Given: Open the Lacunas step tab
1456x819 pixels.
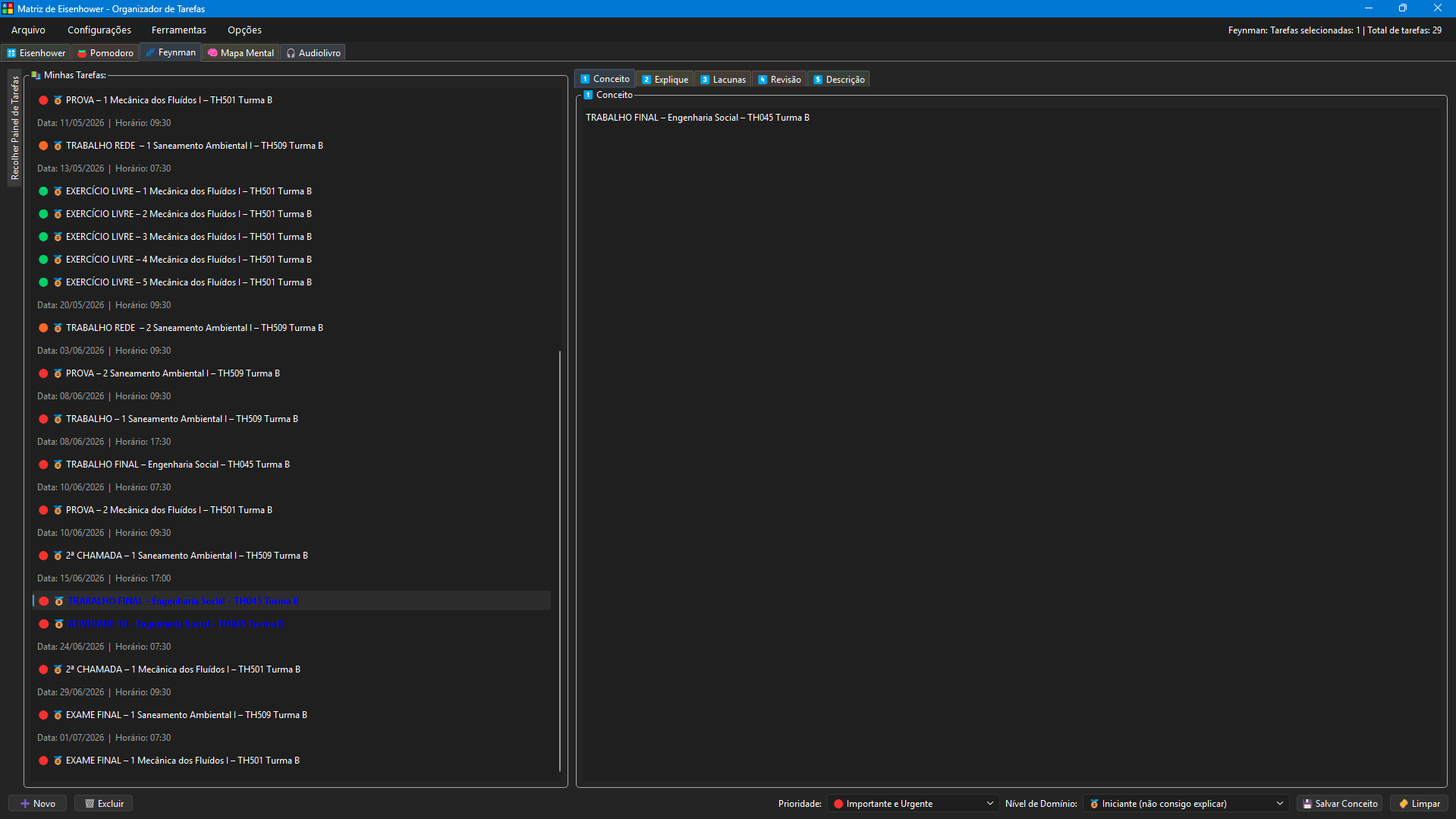Looking at the screenshot, I should pos(723,80).
